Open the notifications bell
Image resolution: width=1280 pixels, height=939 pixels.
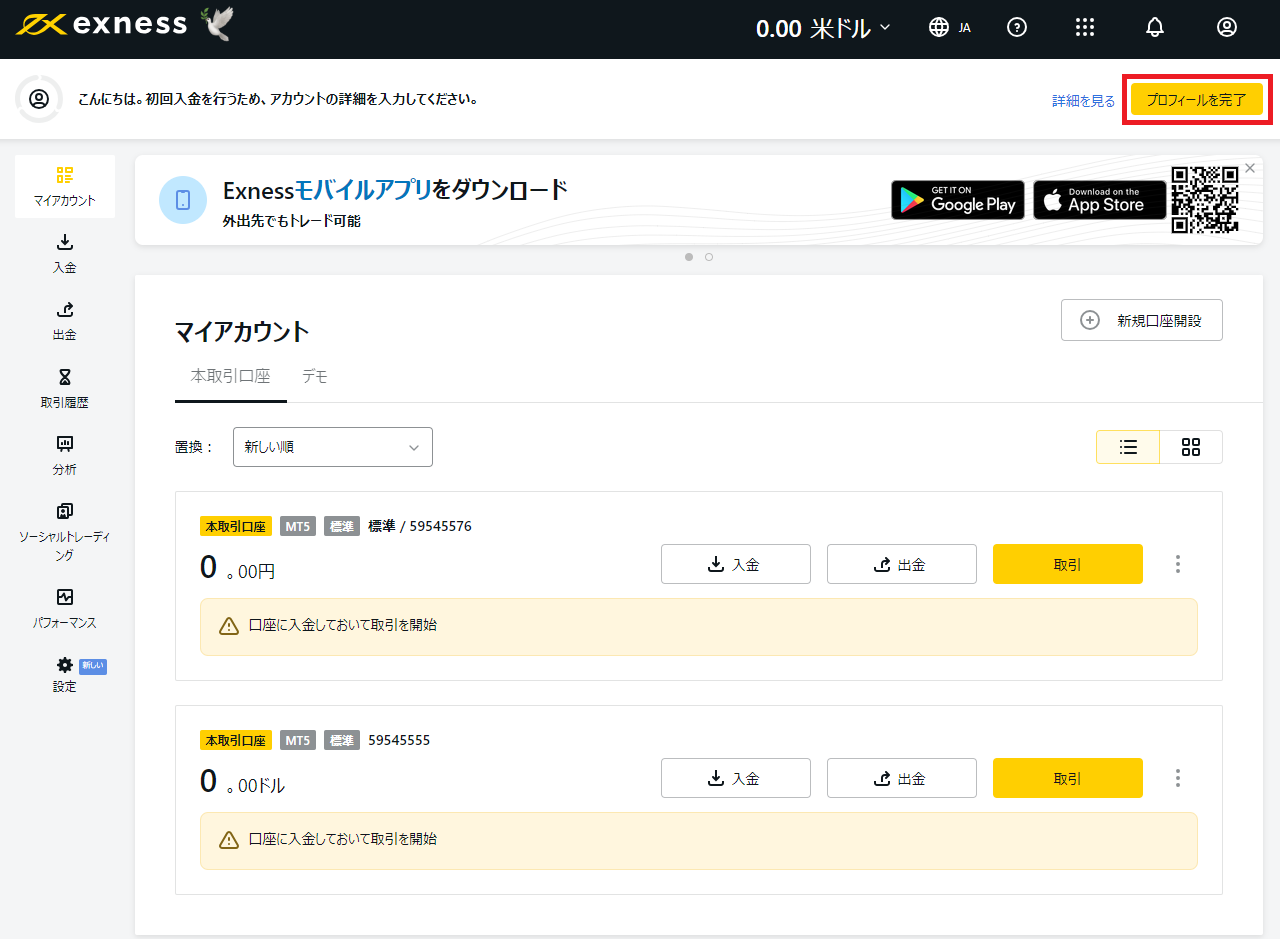pyautogui.click(x=1155, y=28)
